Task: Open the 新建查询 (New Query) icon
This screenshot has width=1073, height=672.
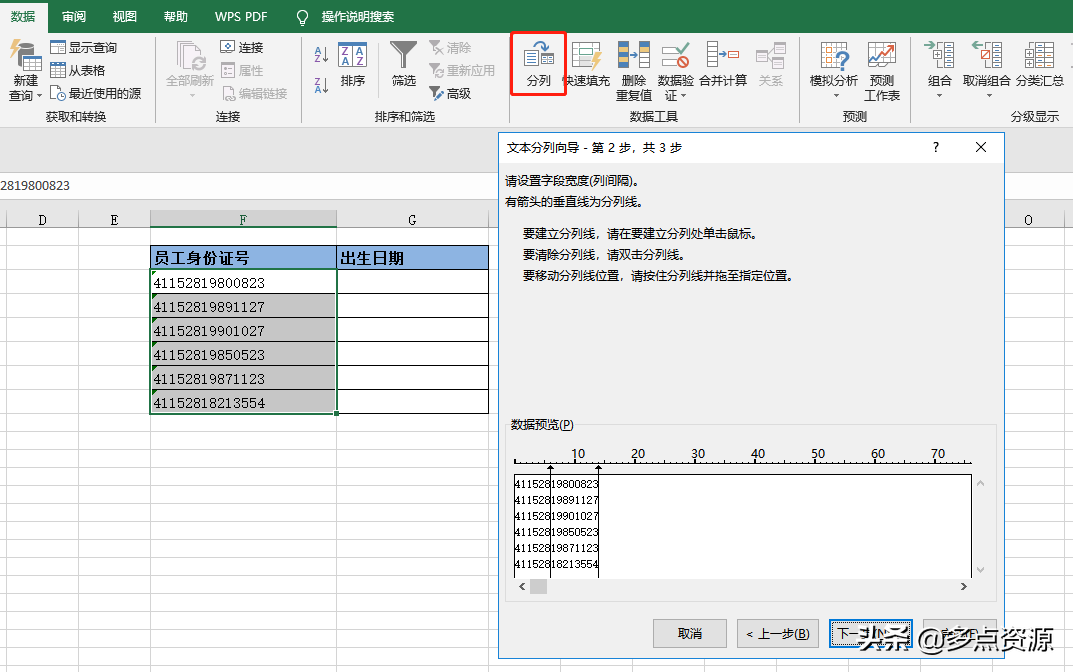Action: pyautogui.click(x=25, y=57)
